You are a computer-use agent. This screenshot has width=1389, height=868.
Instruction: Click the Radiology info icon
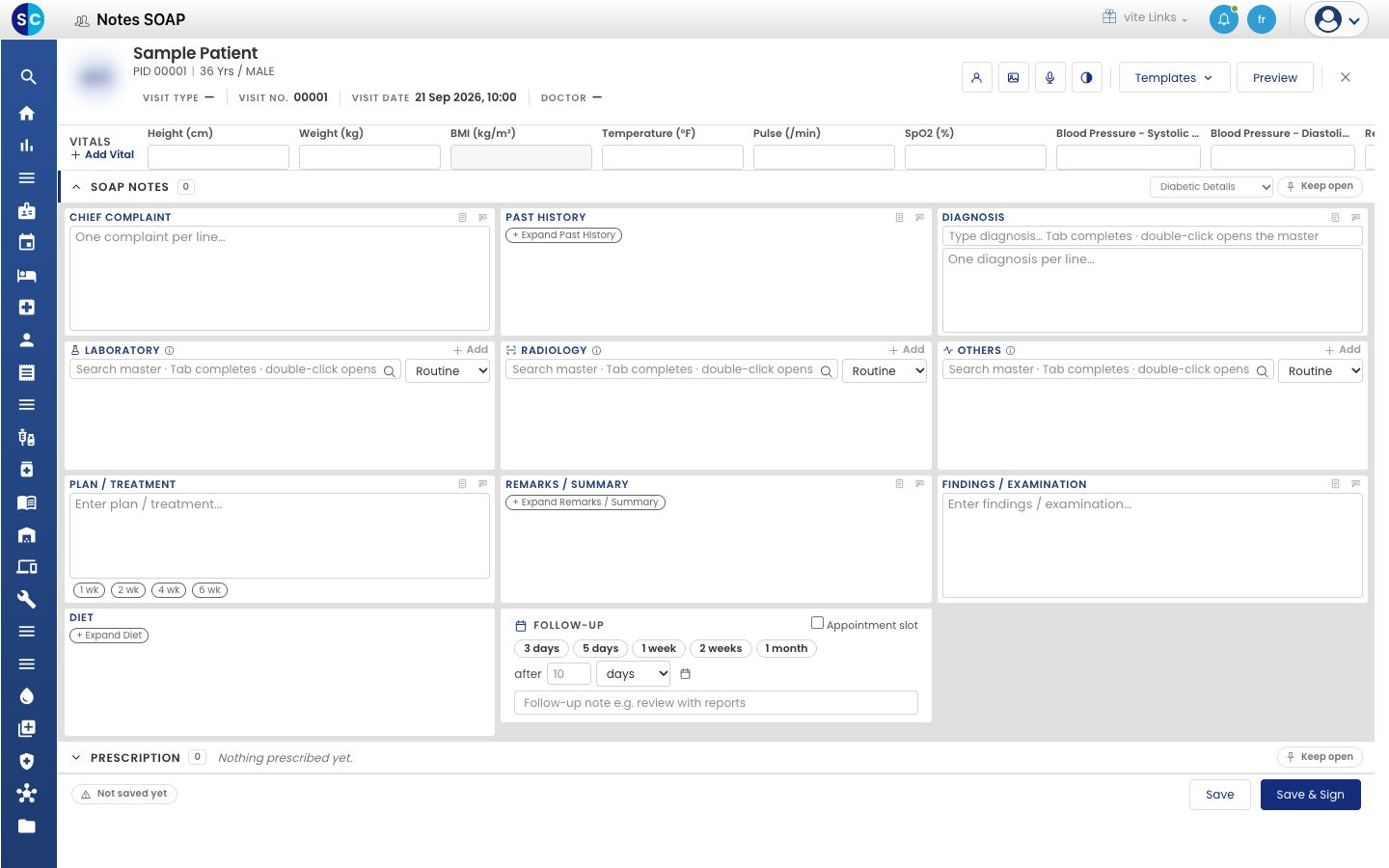(x=596, y=351)
